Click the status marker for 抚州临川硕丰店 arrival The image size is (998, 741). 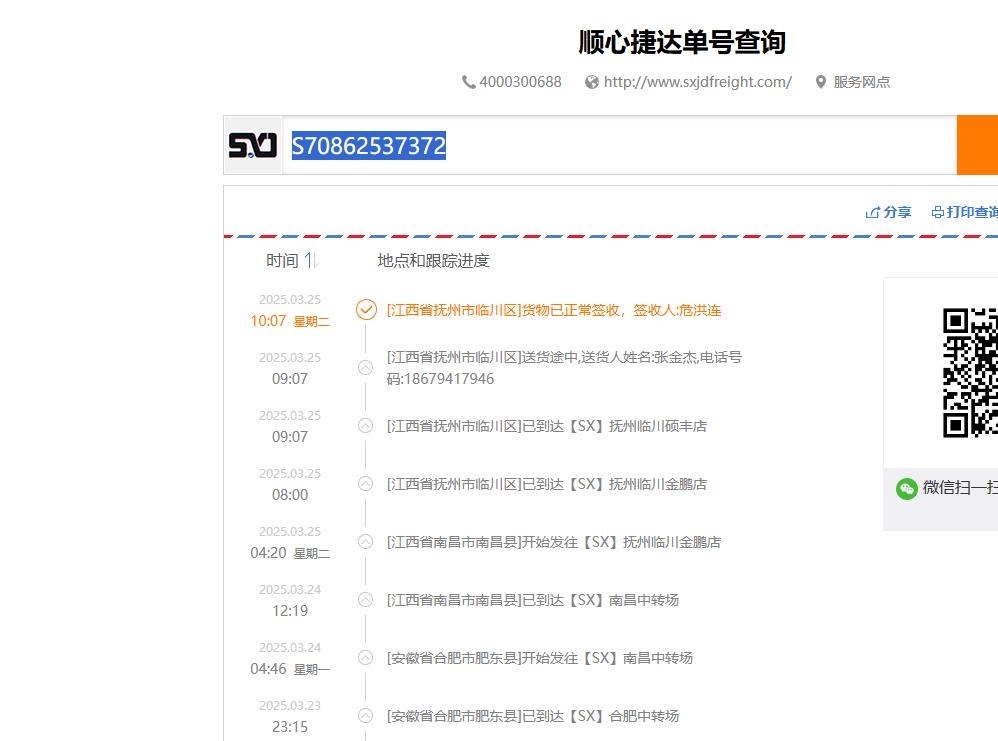(x=365, y=425)
